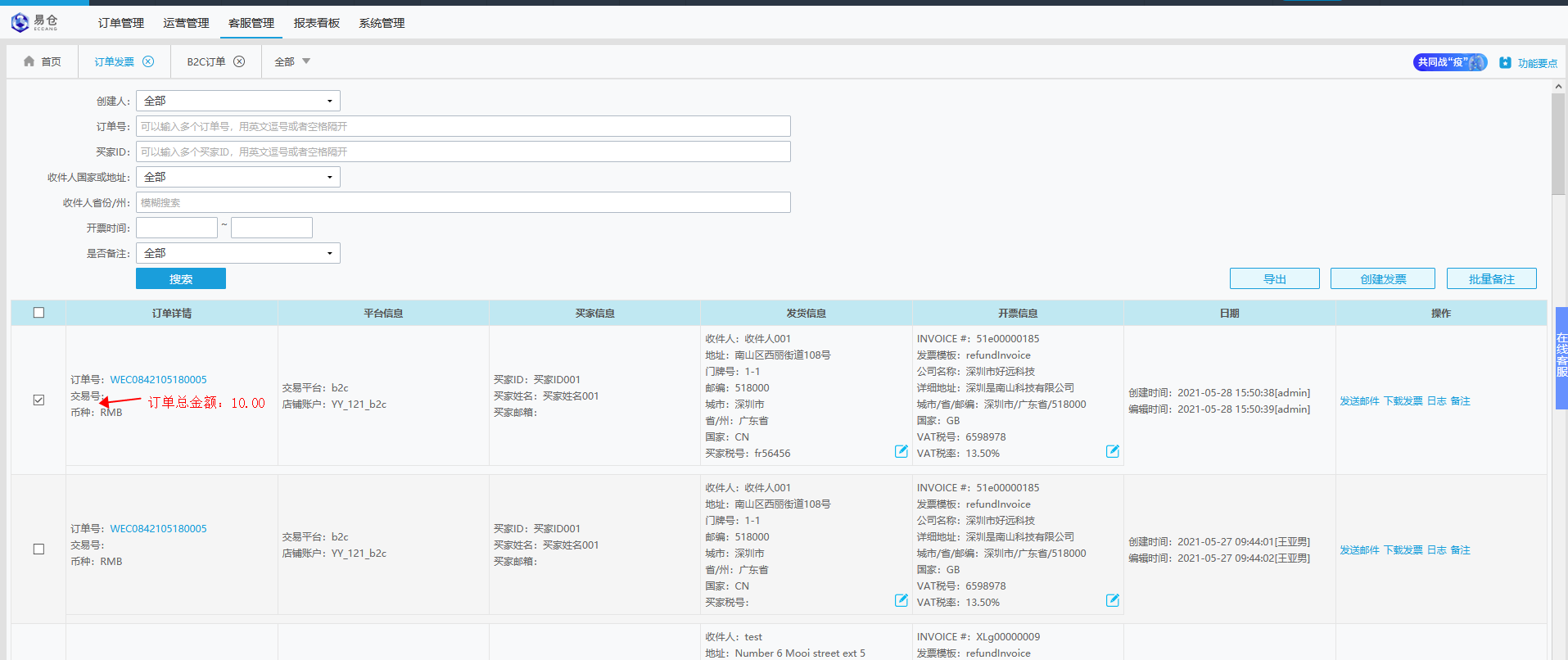Open order WEC0842105180005 created 2021-05-27
The image size is (1568, 660).
[159, 529]
